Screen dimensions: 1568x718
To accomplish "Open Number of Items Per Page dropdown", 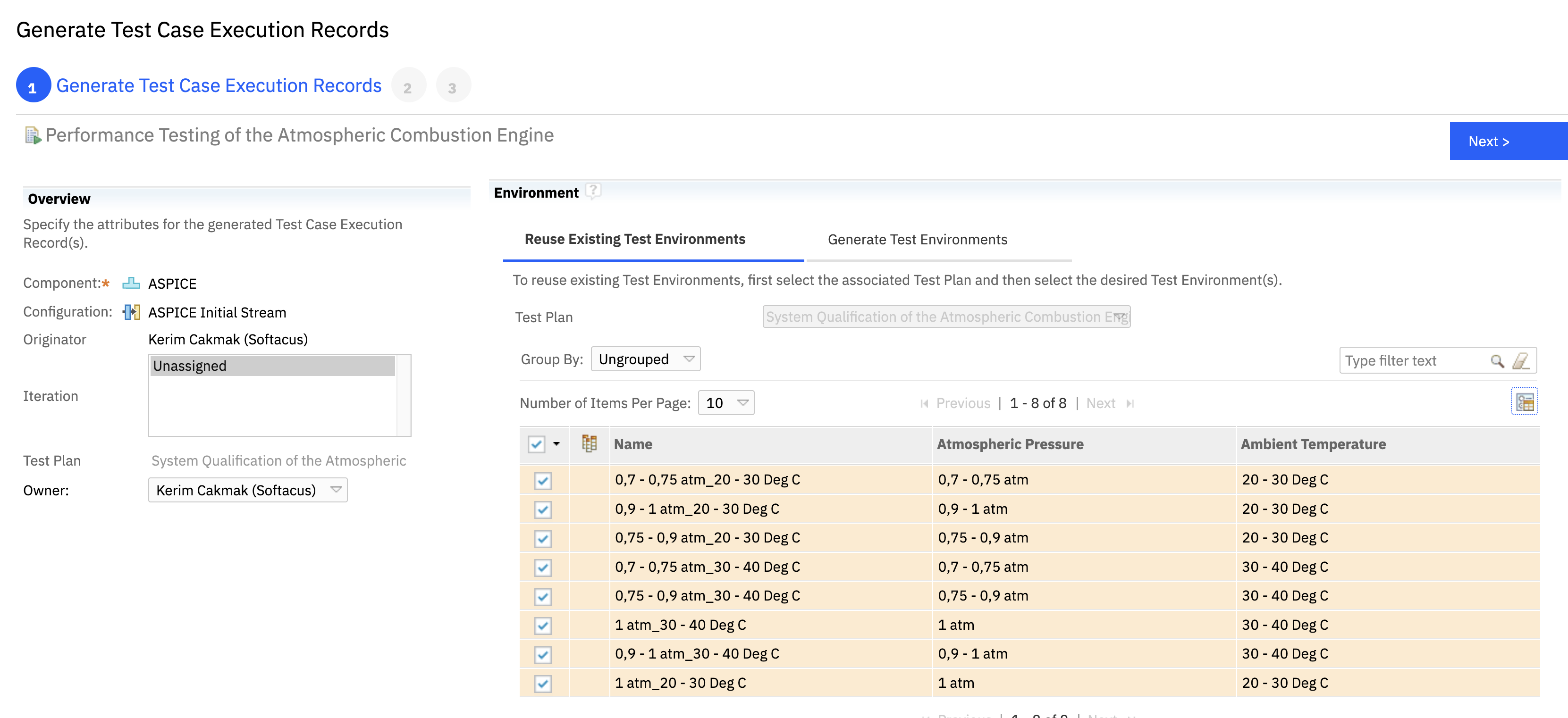I will pos(726,403).
